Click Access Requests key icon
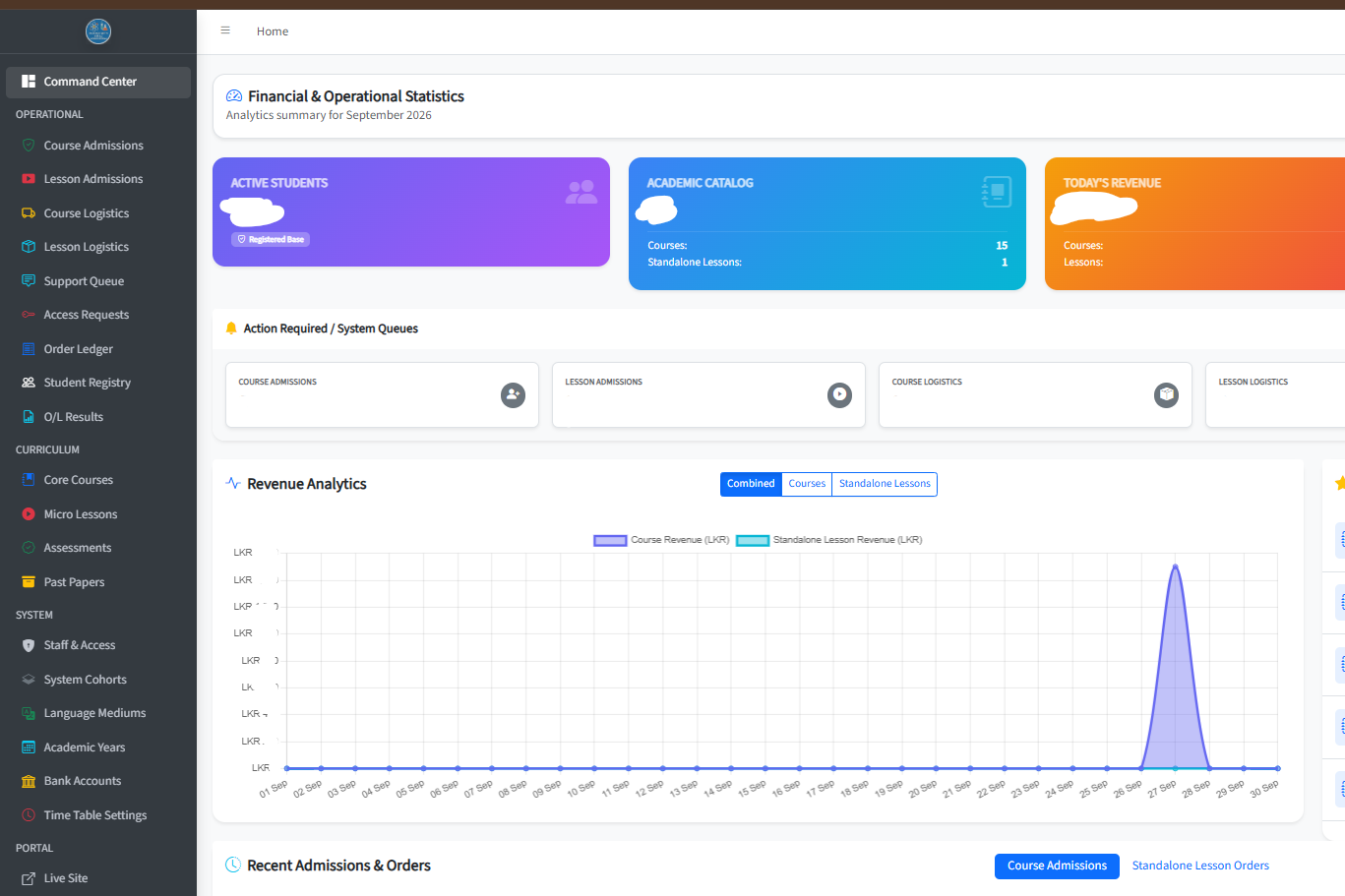Screen dimensions: 1345x896 pyautogui.click(x=29, y=315)
